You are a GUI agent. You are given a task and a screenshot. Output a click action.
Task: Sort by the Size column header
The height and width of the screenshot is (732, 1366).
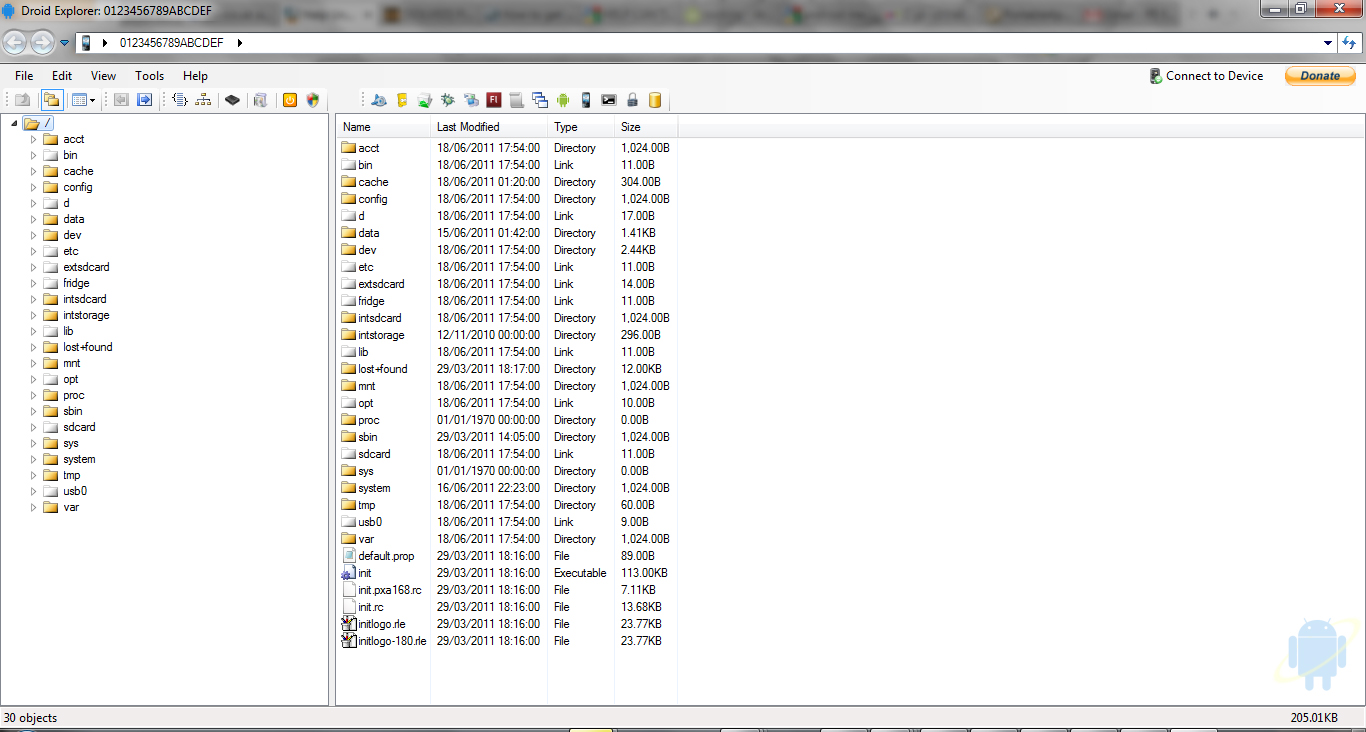point(646,127)
